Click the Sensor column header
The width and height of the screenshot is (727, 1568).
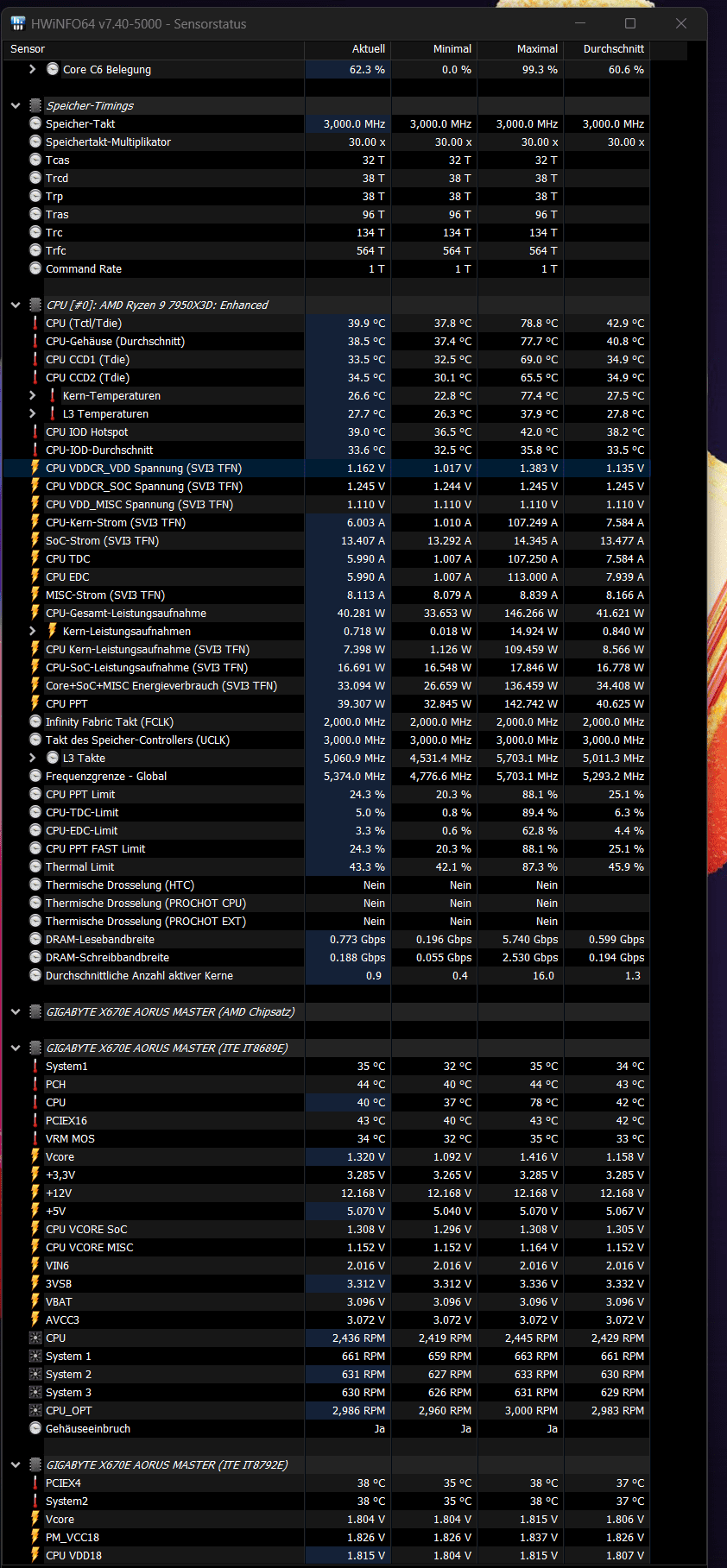(x=154, y=49)
